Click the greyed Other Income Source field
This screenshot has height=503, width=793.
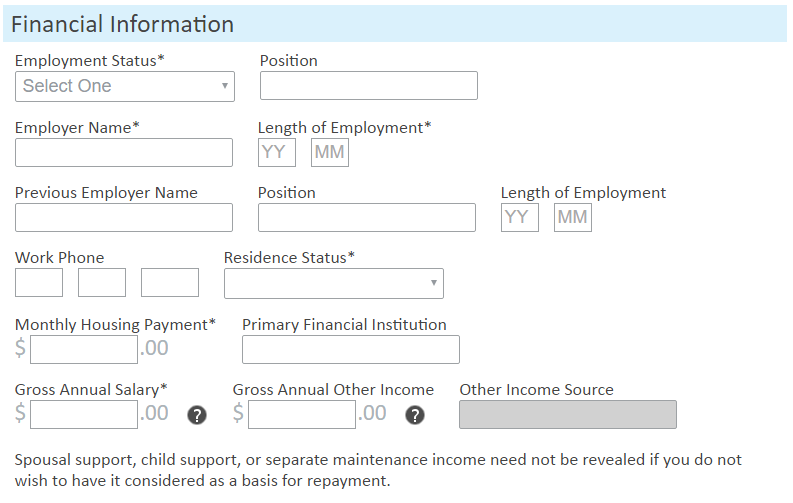coord(568,415)
